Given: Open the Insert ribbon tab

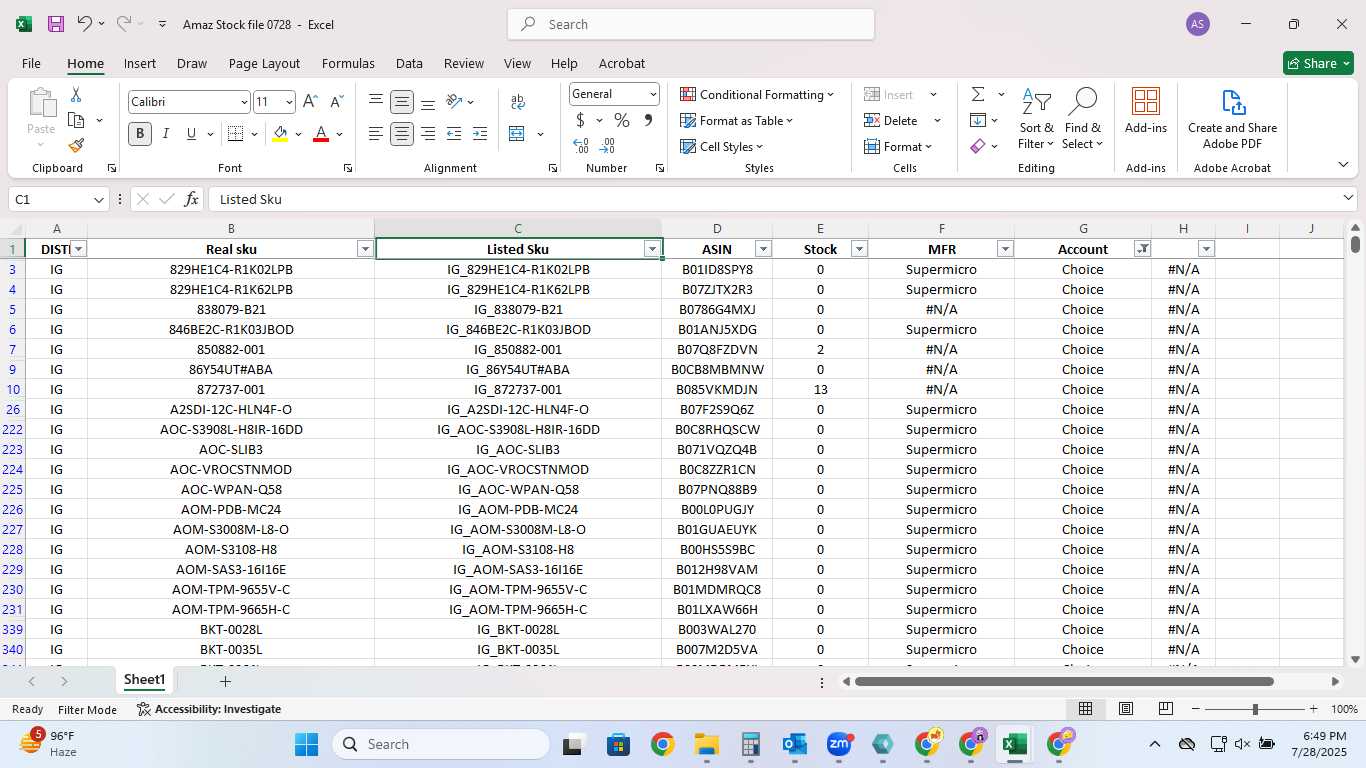Looking at the screenshot, I should pos(140,63).
